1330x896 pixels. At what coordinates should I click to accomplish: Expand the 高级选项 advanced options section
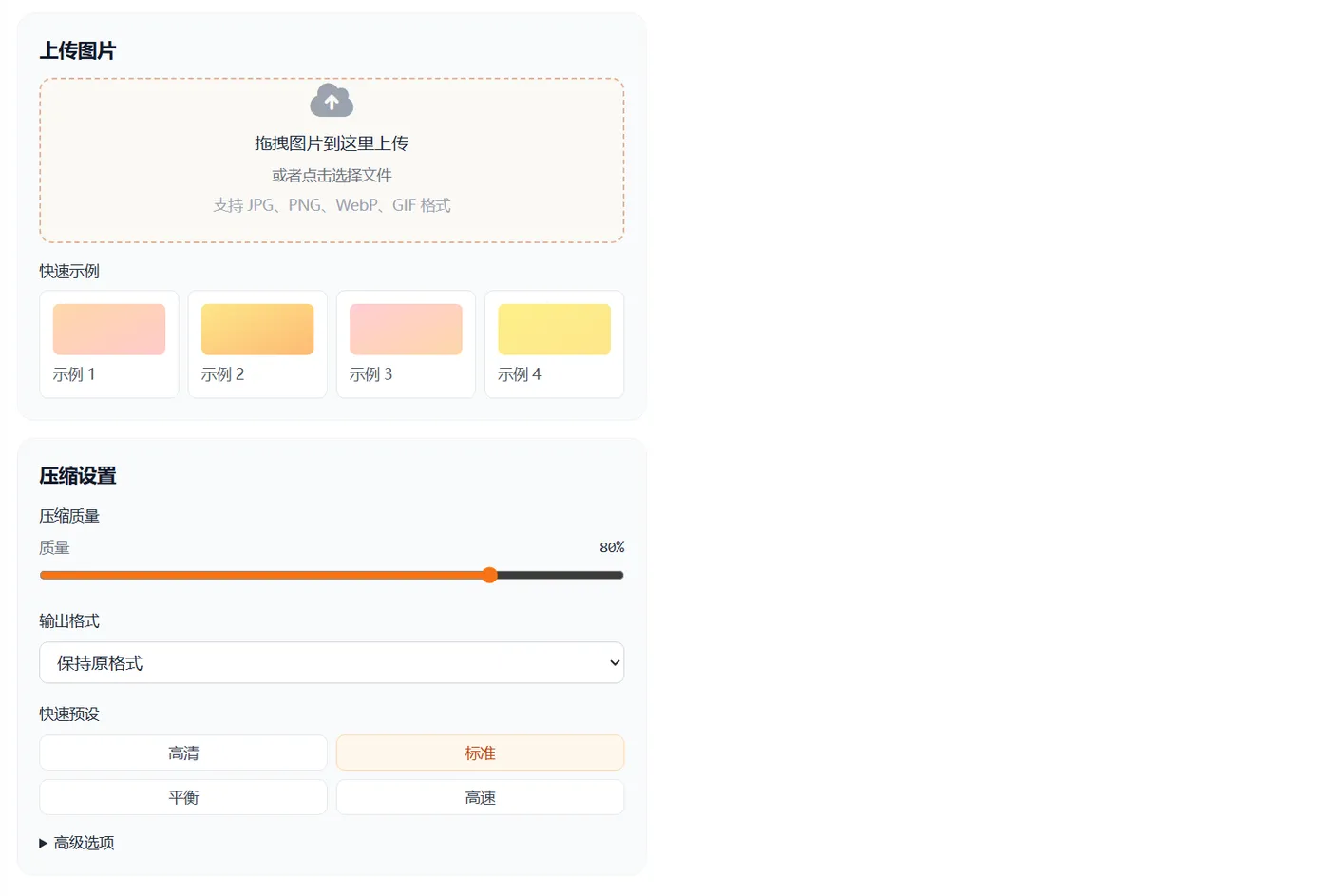(x=85, y=842)
